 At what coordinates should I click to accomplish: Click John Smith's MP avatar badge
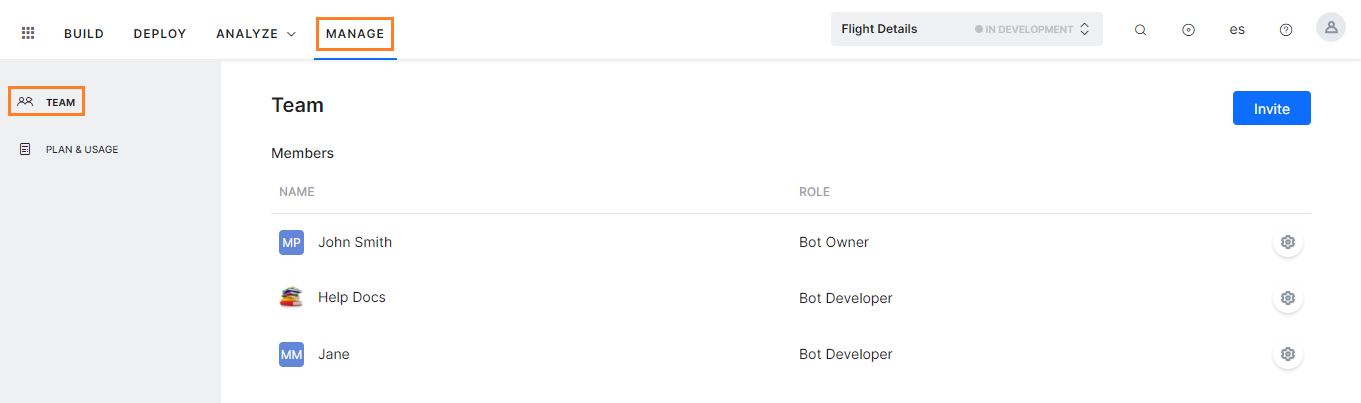pos(291,242)
